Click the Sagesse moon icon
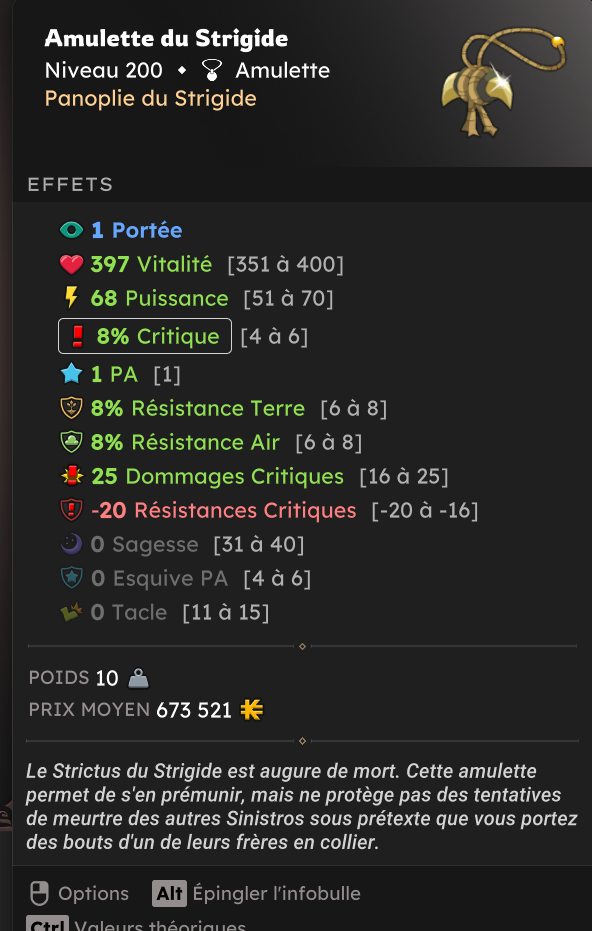The width and height of the screenshot is (592, 931). pyautogui.click(x=72, y=544)
